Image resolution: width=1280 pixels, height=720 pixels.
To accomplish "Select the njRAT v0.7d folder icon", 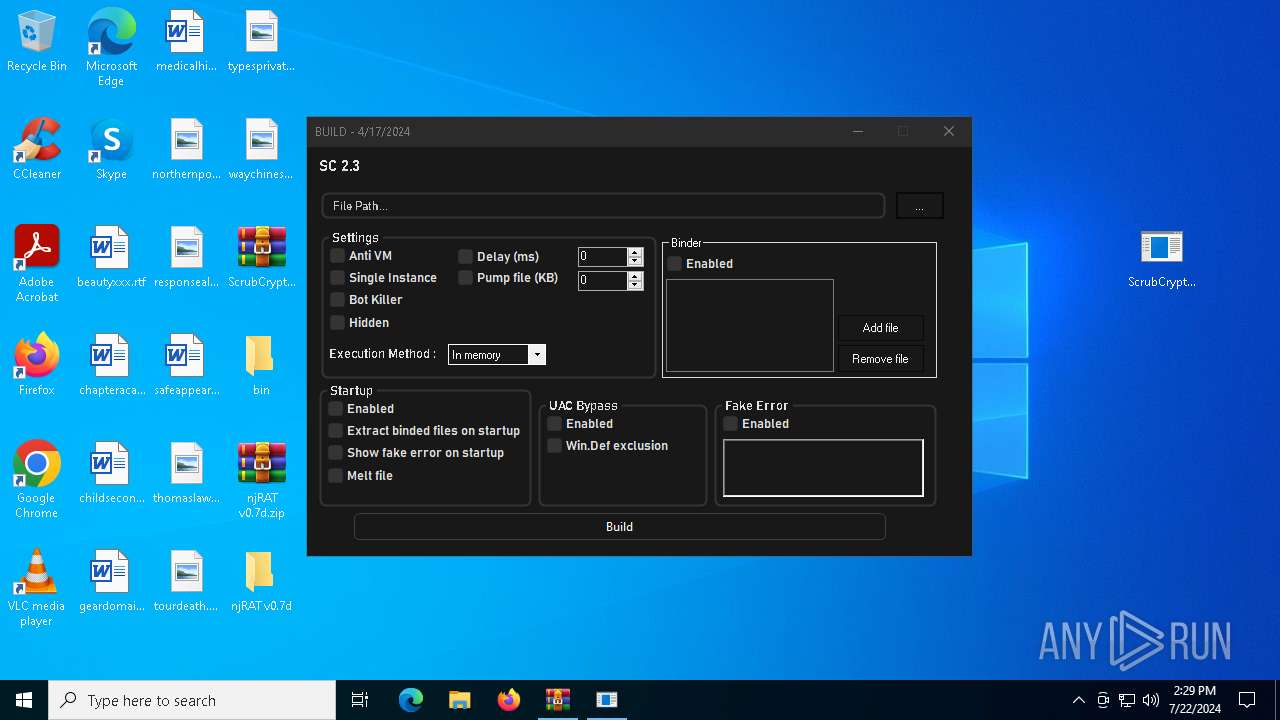I will click(261, 582).
